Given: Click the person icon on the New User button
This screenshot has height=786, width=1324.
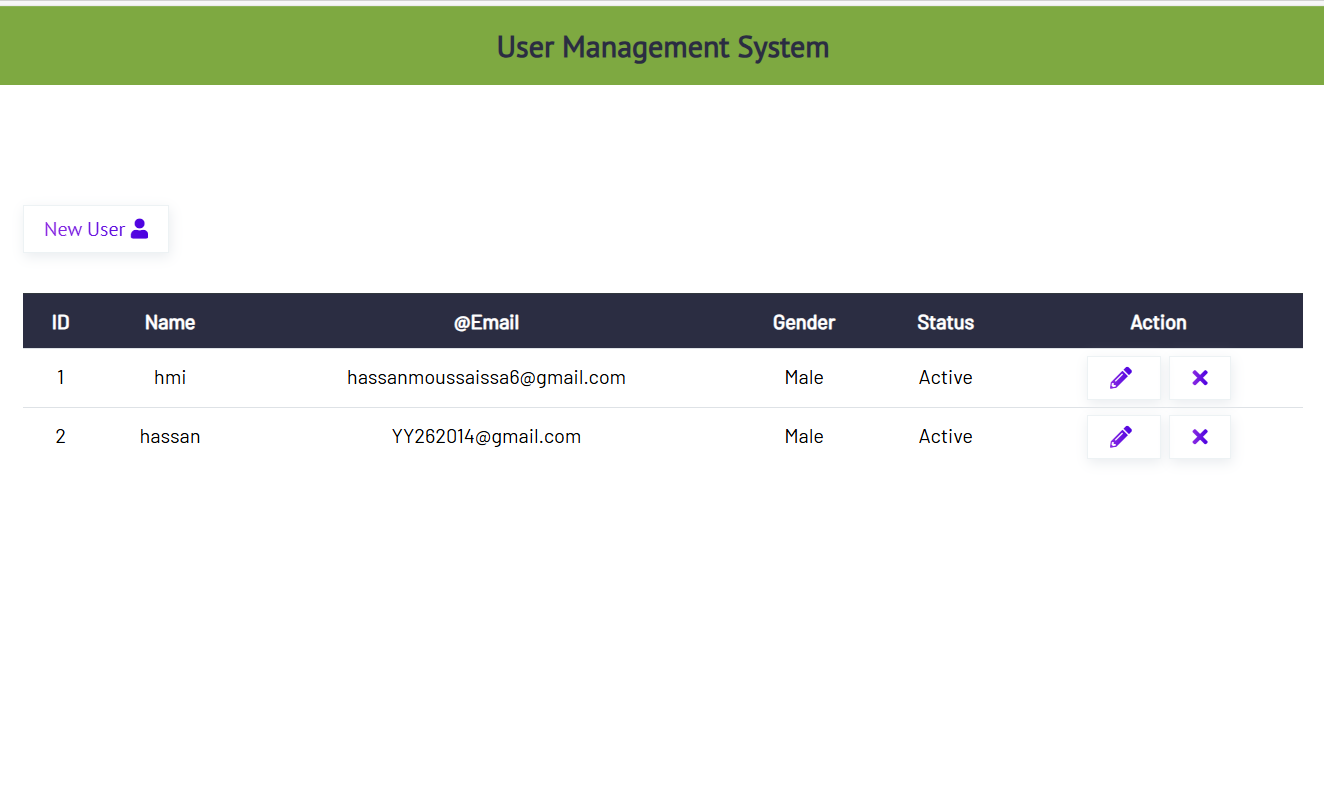Looking at the screenshot, I should pos(140,228).
